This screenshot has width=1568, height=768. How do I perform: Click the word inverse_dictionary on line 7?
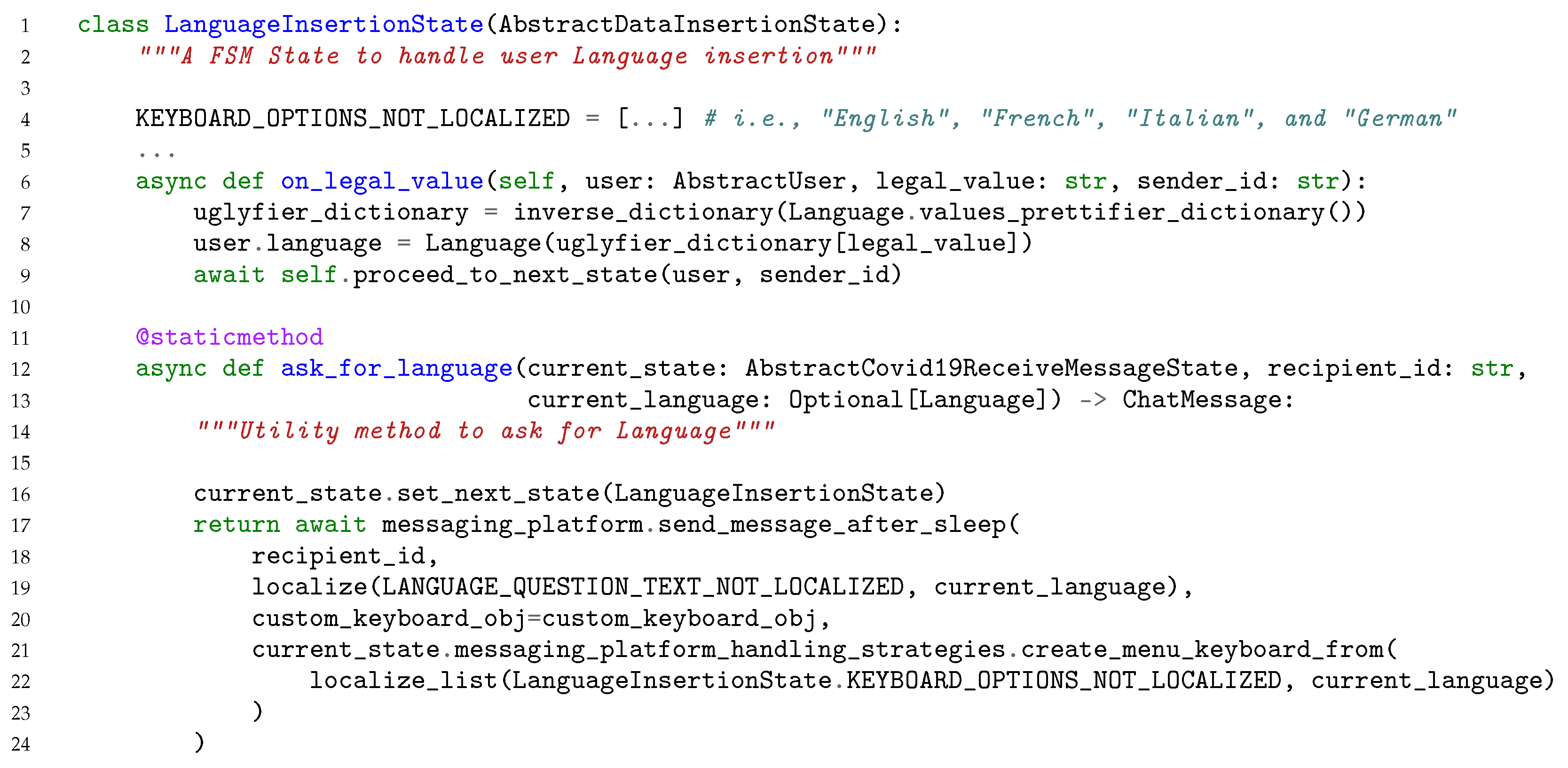coord(643,212)
